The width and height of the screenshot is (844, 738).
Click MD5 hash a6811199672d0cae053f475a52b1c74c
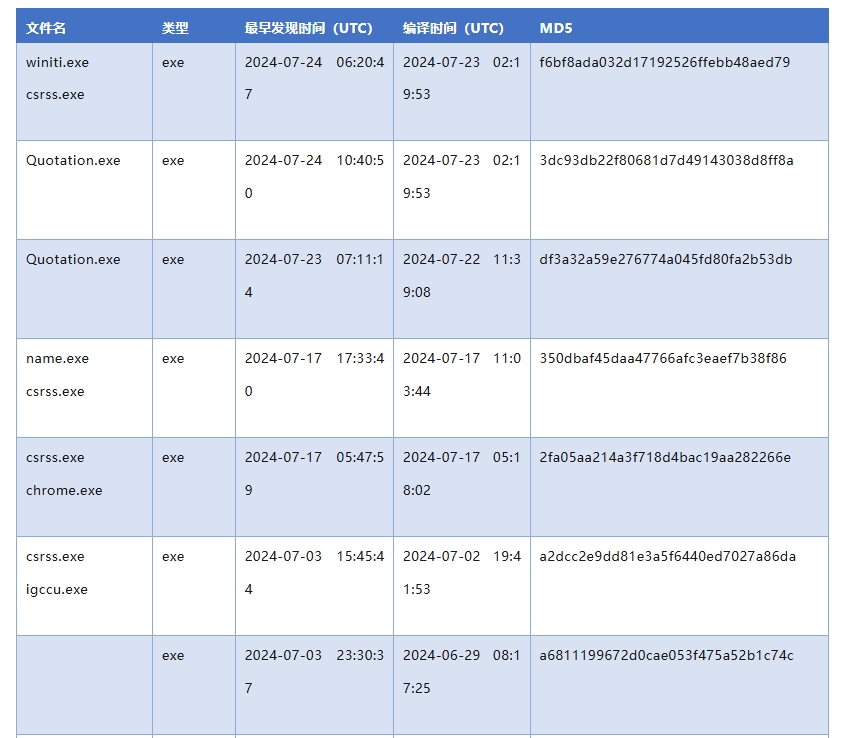(666, 655)
